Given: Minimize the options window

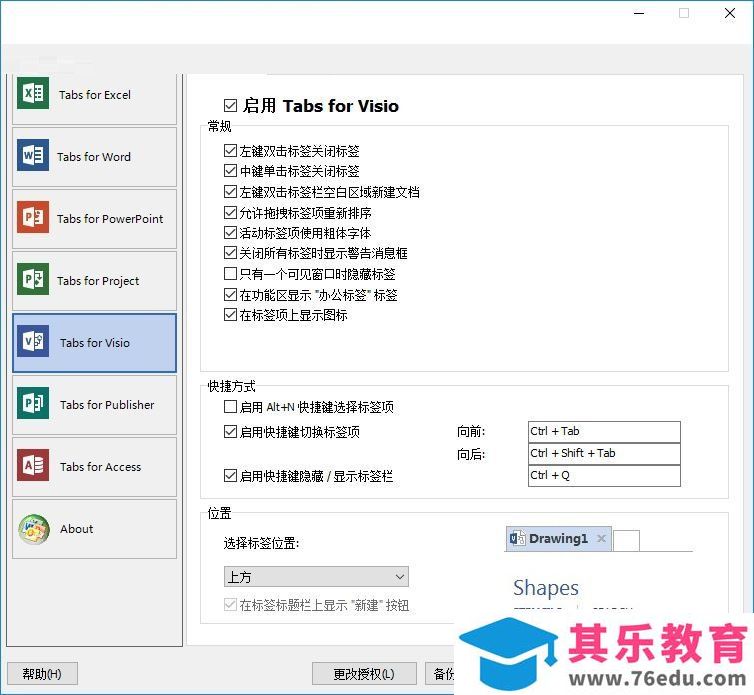Looking at the screenshot, I should tap(639, 13).
